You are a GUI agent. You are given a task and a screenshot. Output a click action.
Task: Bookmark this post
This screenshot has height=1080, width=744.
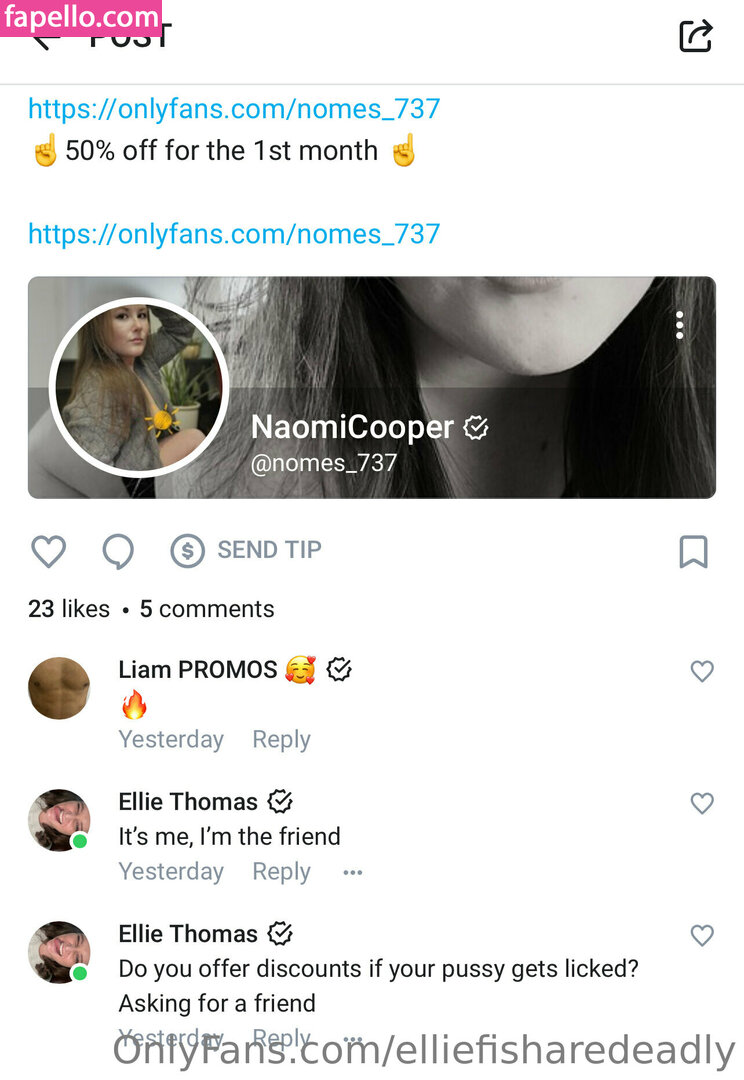tap(693, 551)
